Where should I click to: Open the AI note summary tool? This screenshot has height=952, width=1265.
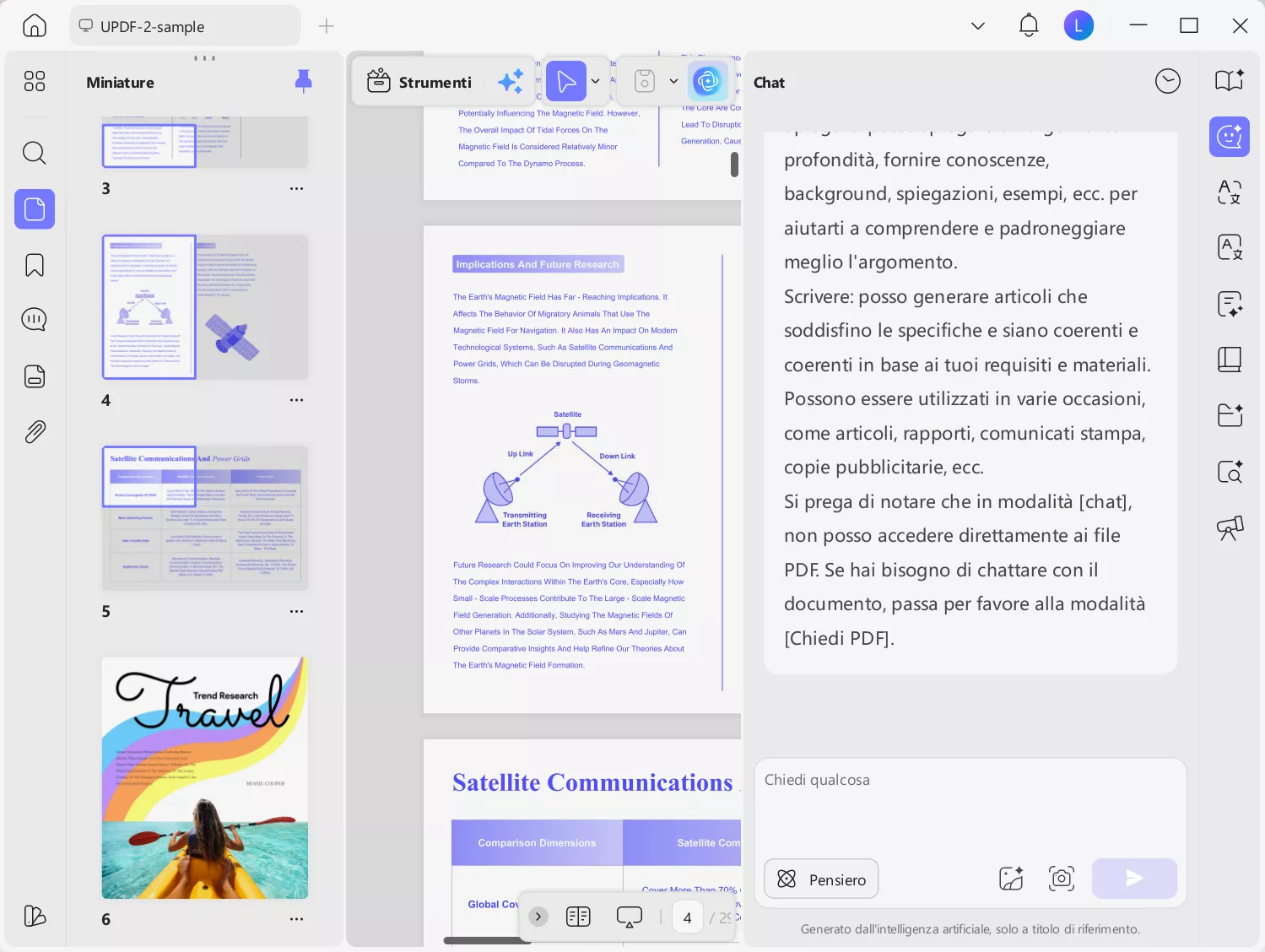click(1230, 304)
